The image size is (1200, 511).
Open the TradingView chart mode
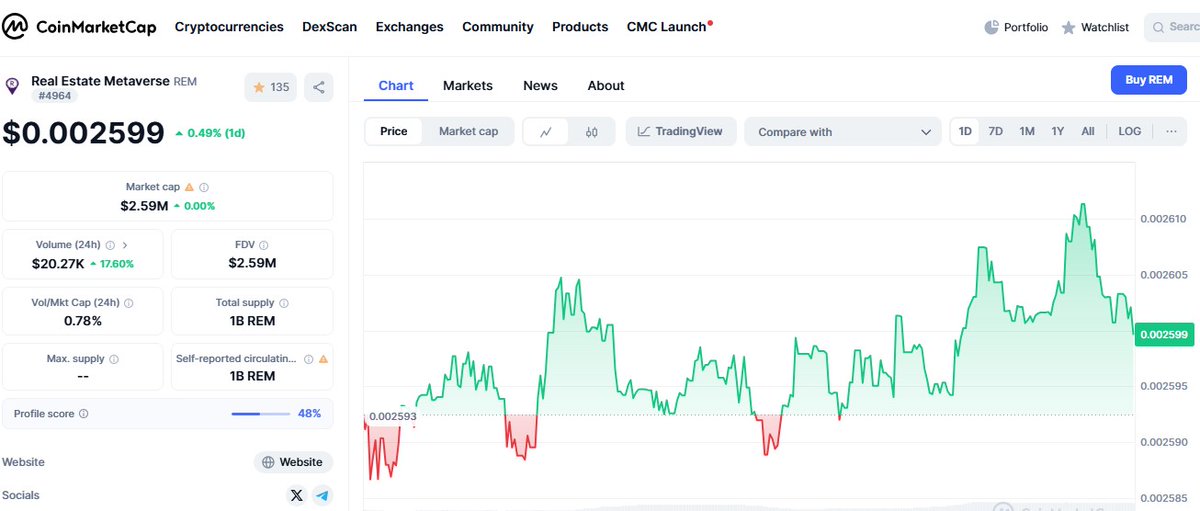pyautogui.click(x=681, y=131)
